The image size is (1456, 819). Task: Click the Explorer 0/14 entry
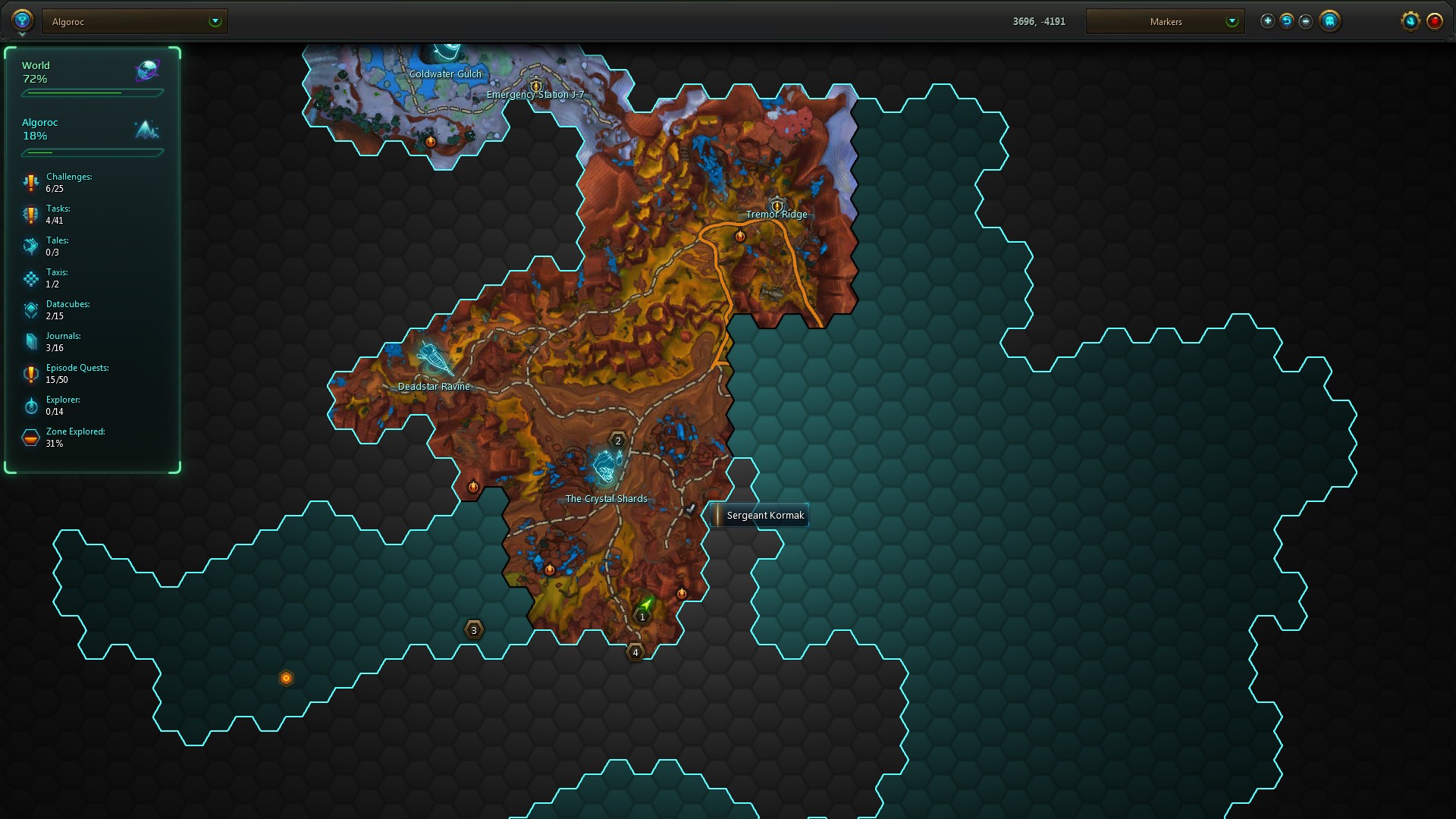pos(63,405)
